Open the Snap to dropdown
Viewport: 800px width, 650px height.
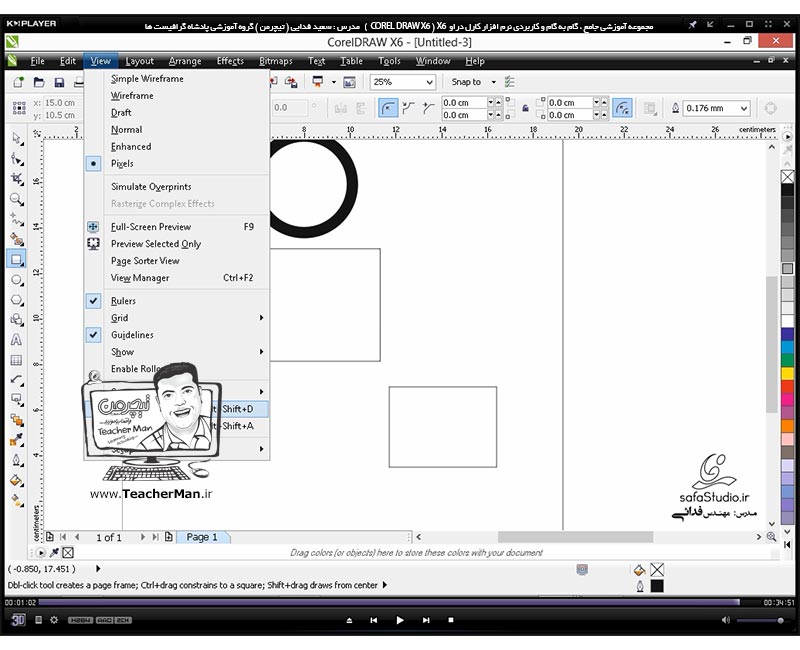[493, 82]
